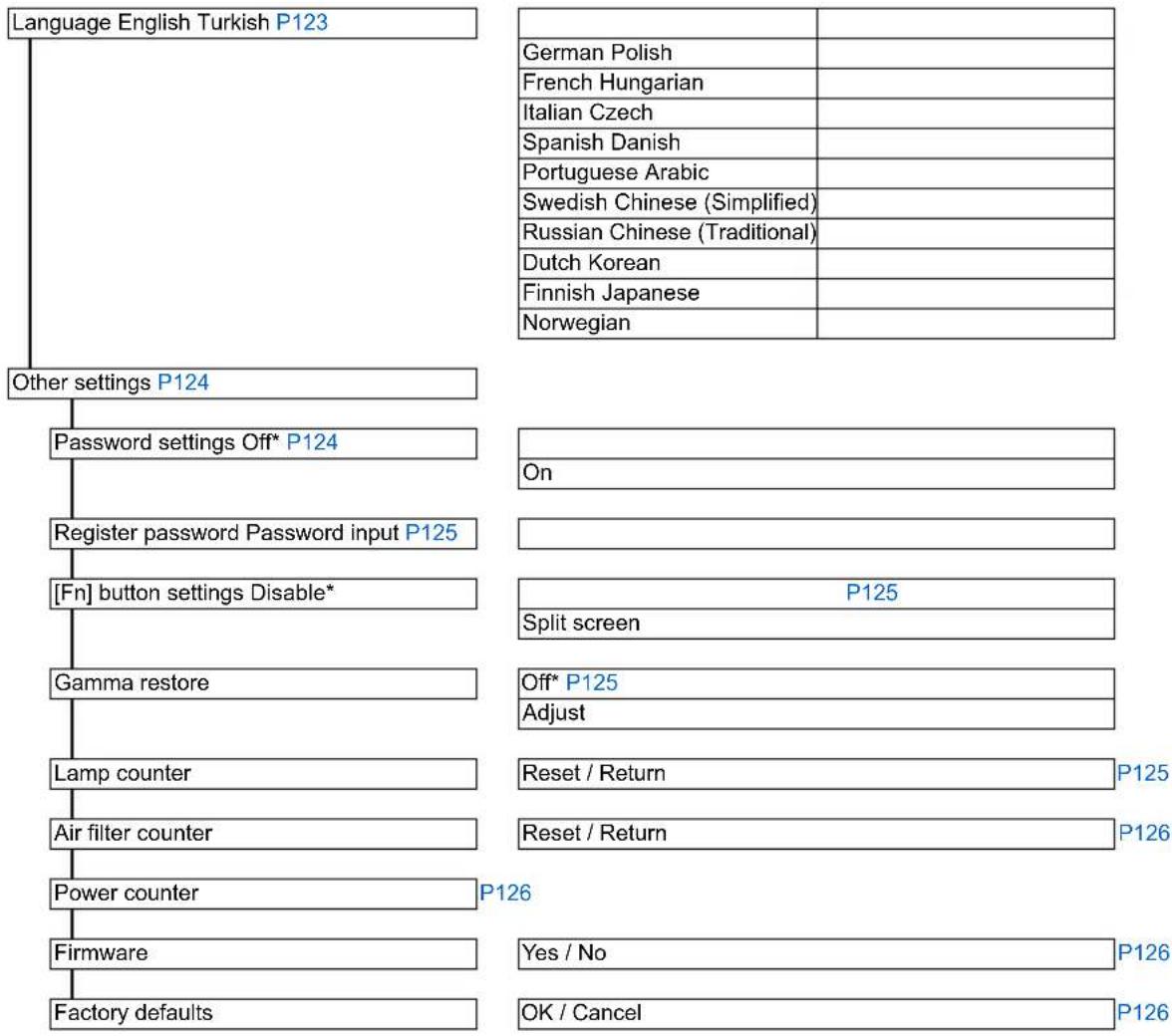Follow the P125 link next to Gamma restore Off*

coord(592,682)
